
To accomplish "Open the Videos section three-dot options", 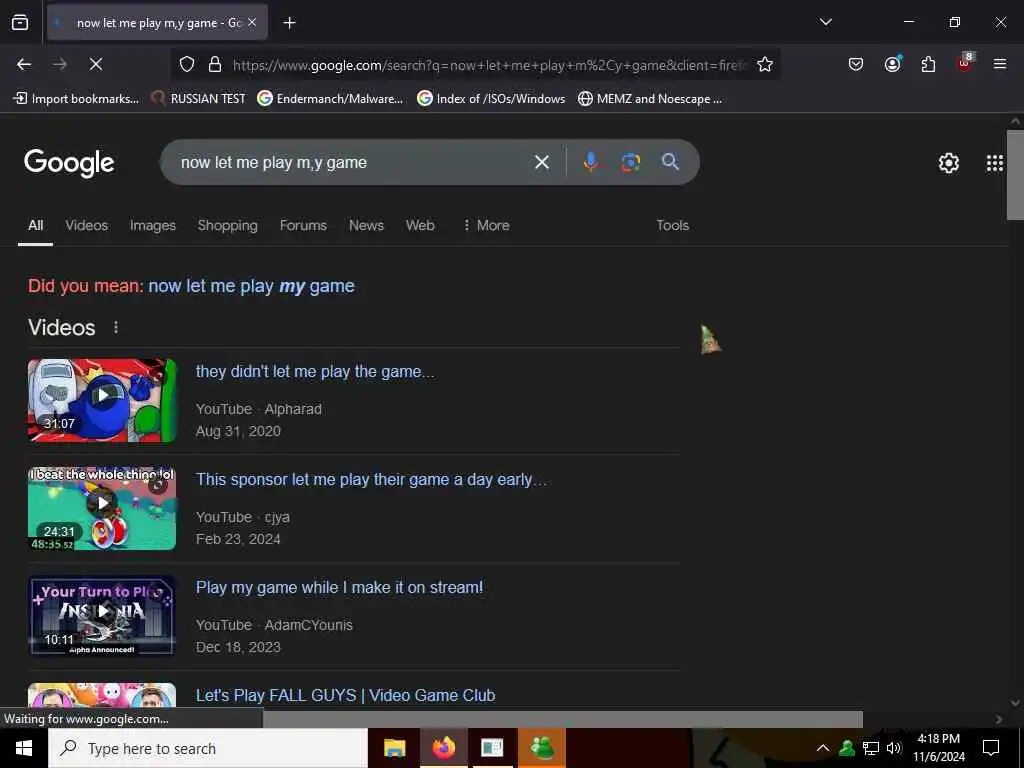I will (x=116, y=327).
